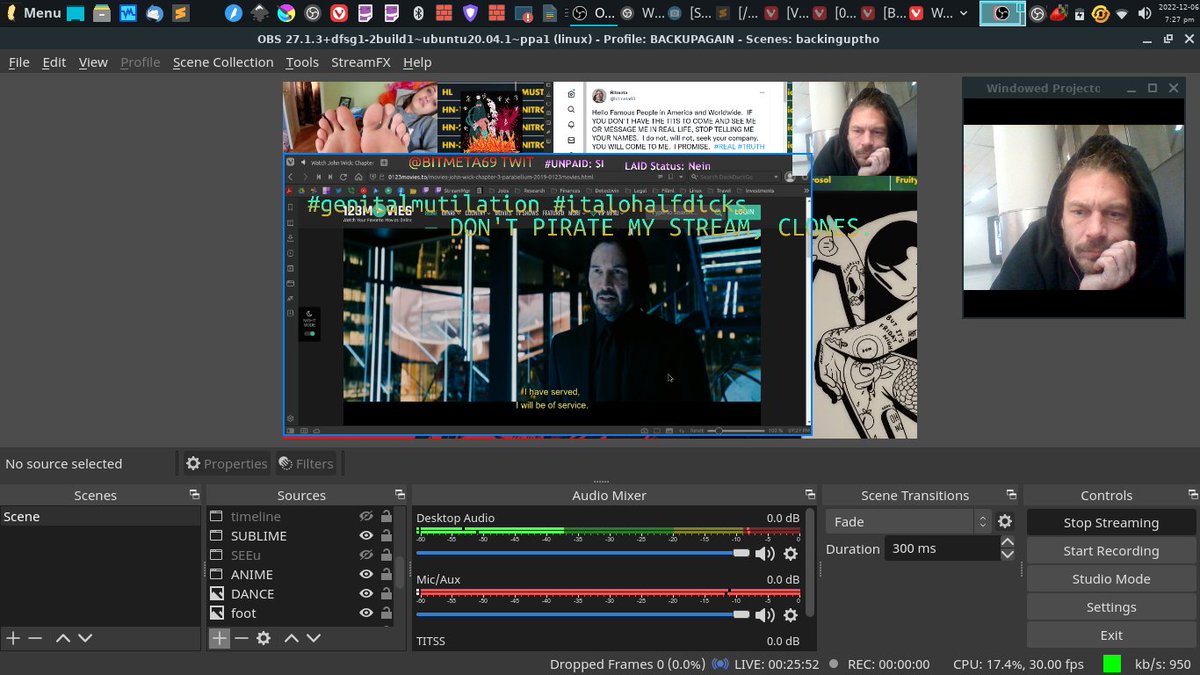
Task: Open source properties gear in Sources panel
Action: tap(263, 638)
